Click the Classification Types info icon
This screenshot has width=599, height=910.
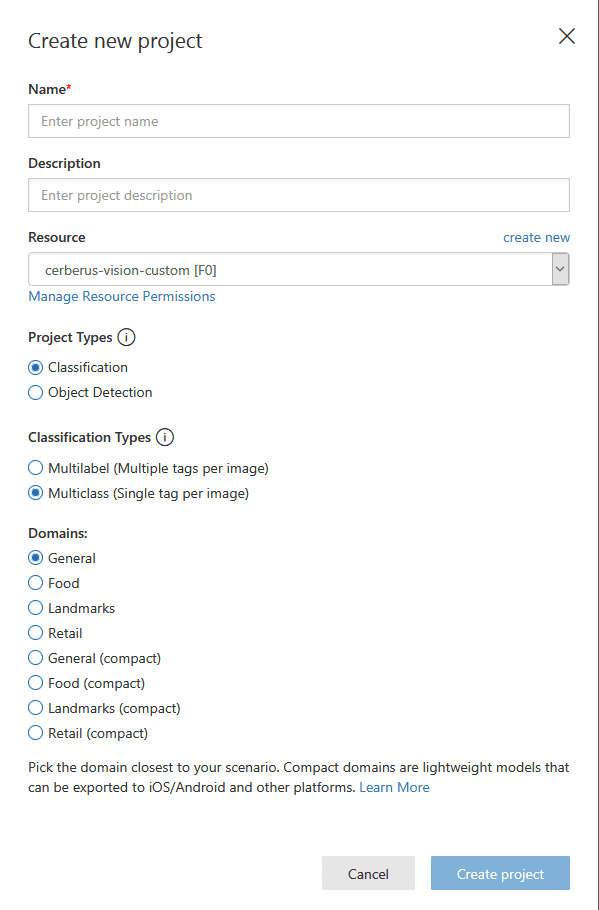click(x=165, y=437)
